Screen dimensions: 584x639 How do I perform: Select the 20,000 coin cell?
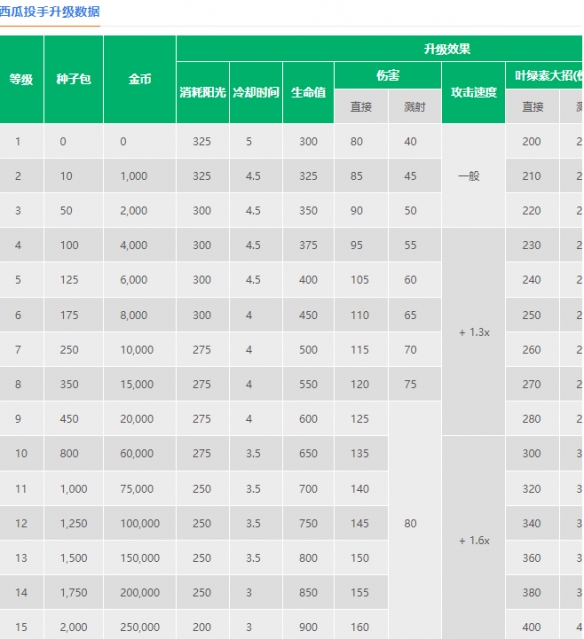tap(140, 419)
